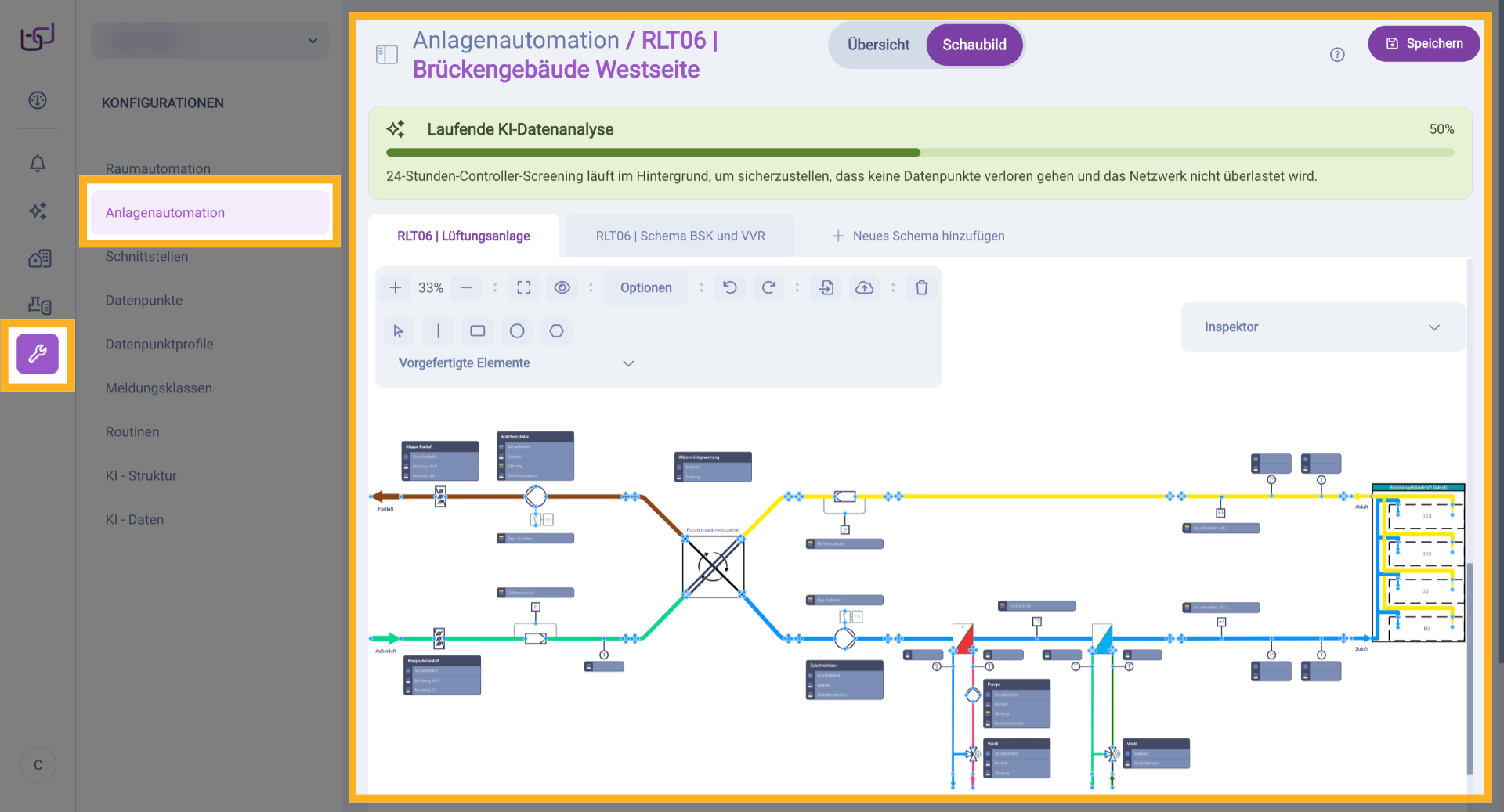
Task: Zoom in with the plus icon
Action: tap(396, 287)
